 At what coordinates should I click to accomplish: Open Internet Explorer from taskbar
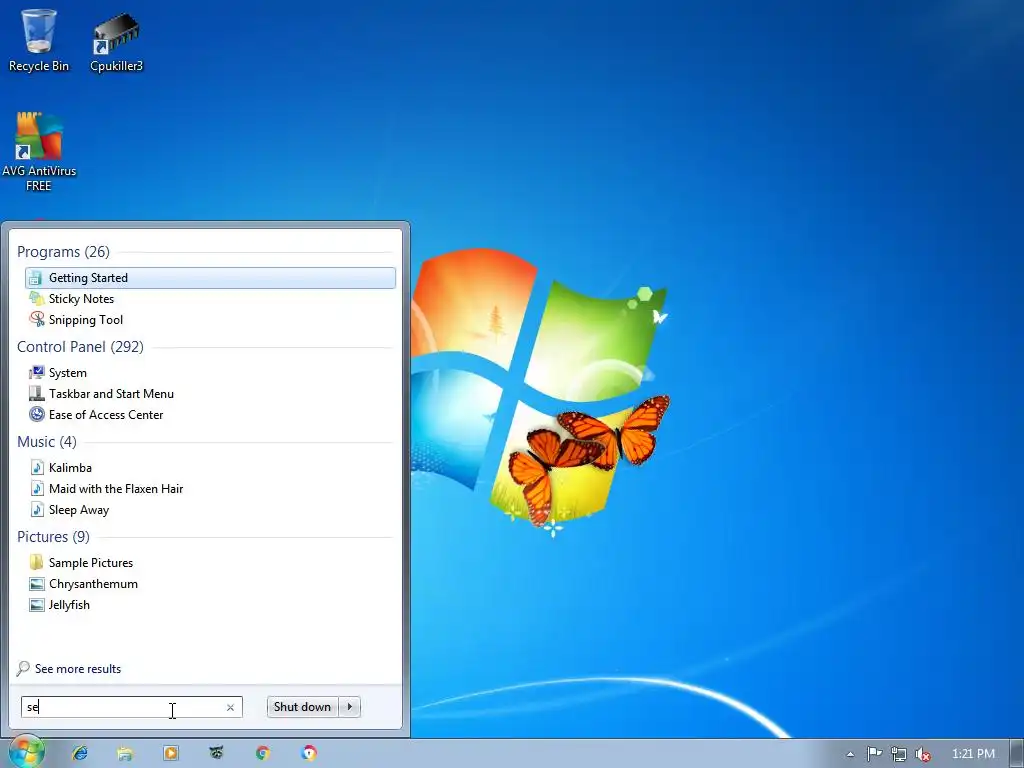[x=80, y=753]
